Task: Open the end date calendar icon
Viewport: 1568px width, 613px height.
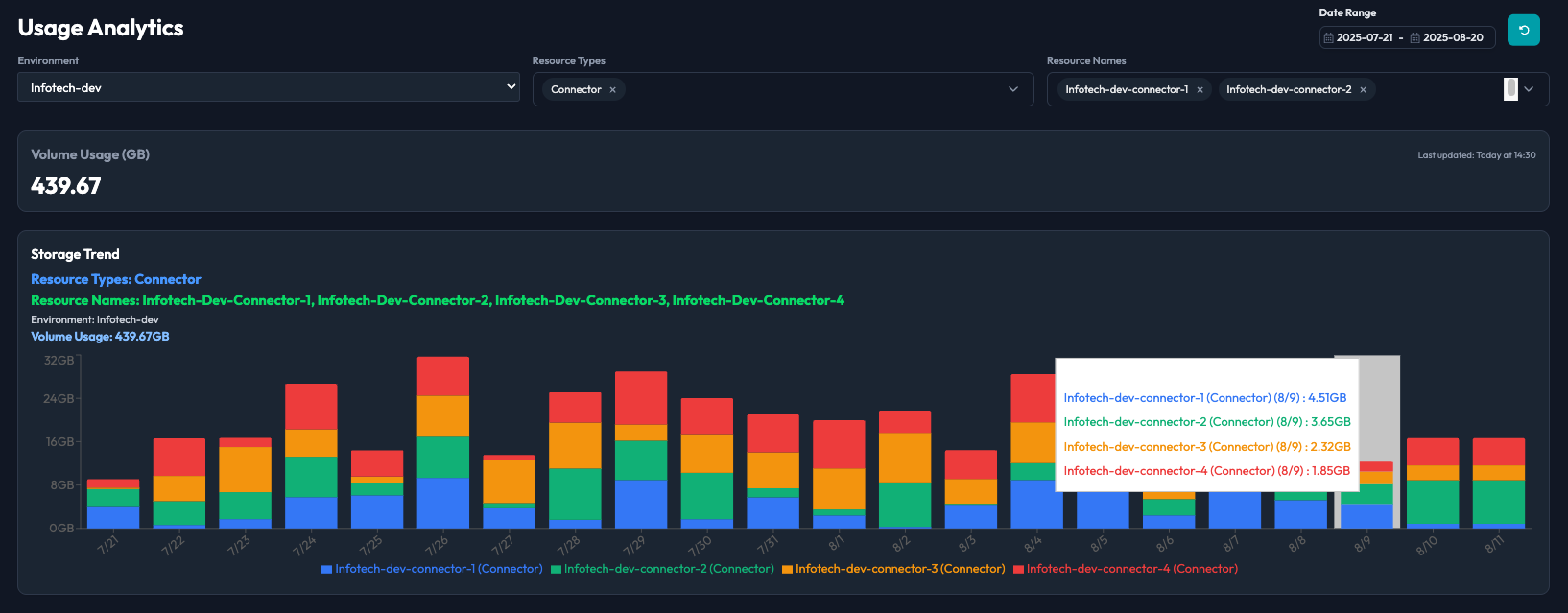Action: point(1414,37)
